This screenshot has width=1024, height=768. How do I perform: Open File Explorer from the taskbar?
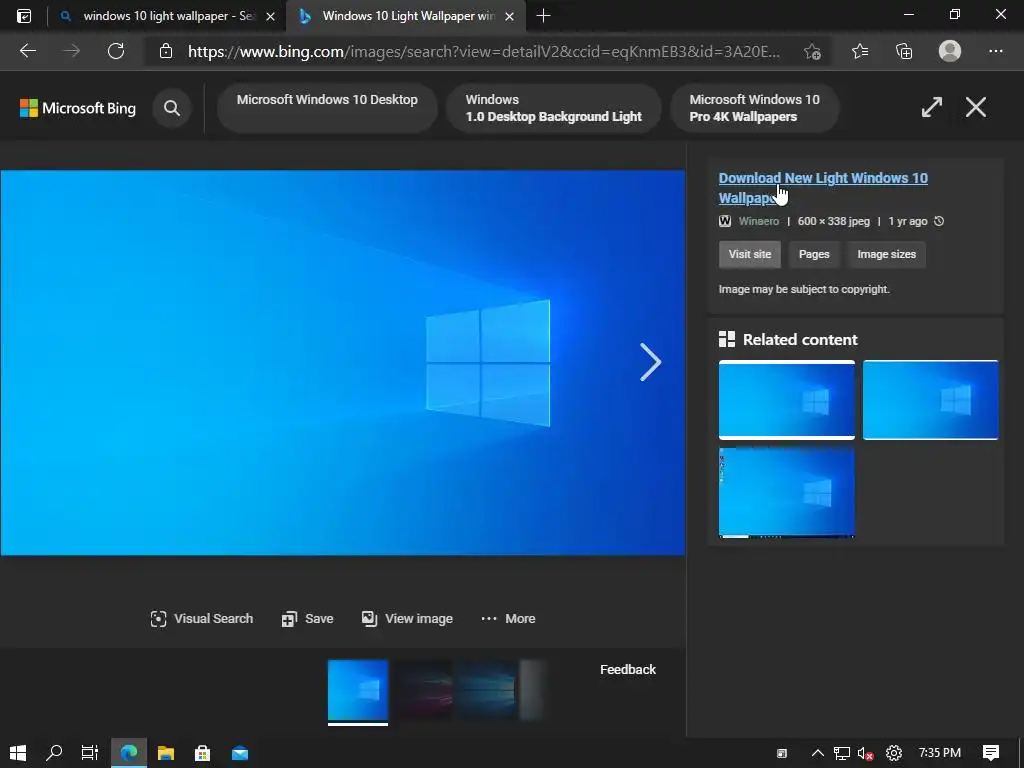166,753
